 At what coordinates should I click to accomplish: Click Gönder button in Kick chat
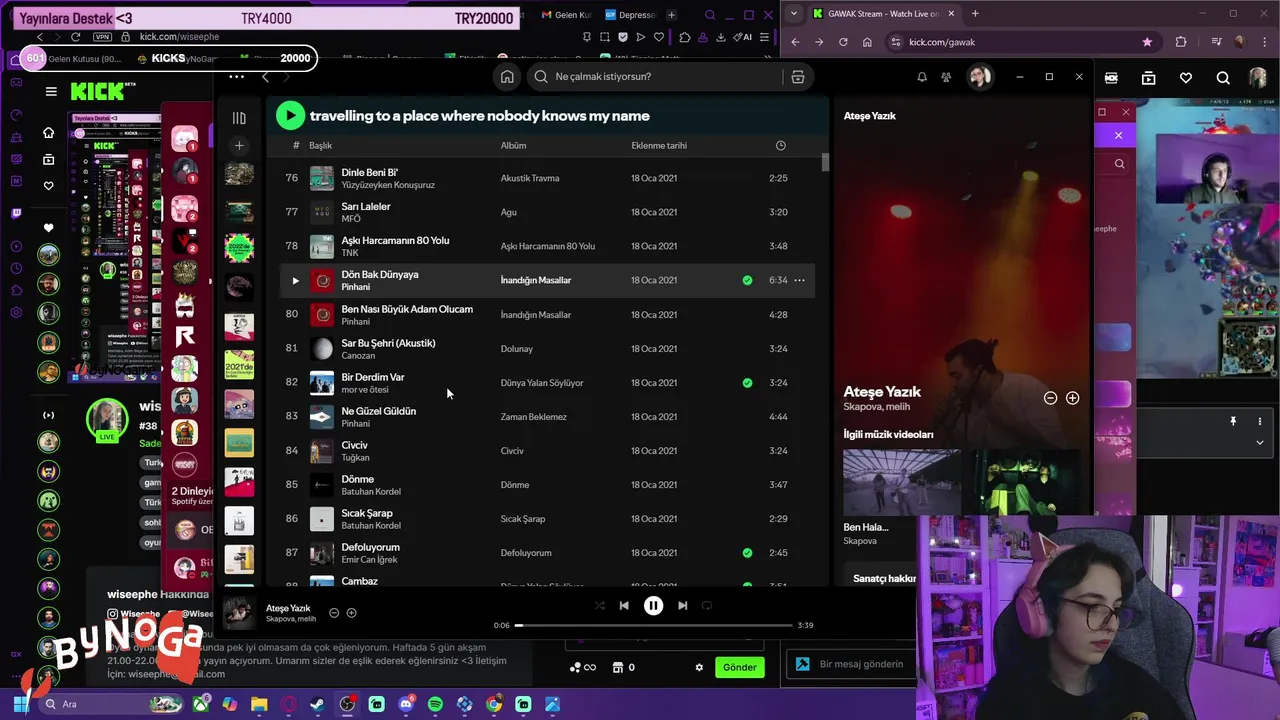click(x=740, y=667)
